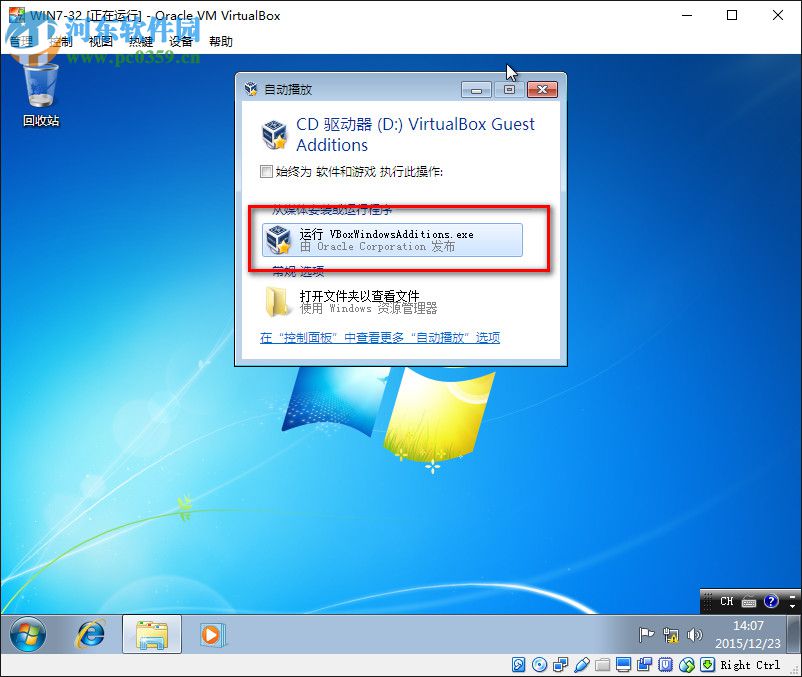Image resolution: width=802 pixels, height=677 pixels.
Task: Close the 自动播放 dialog
Action: click(542, 90)
